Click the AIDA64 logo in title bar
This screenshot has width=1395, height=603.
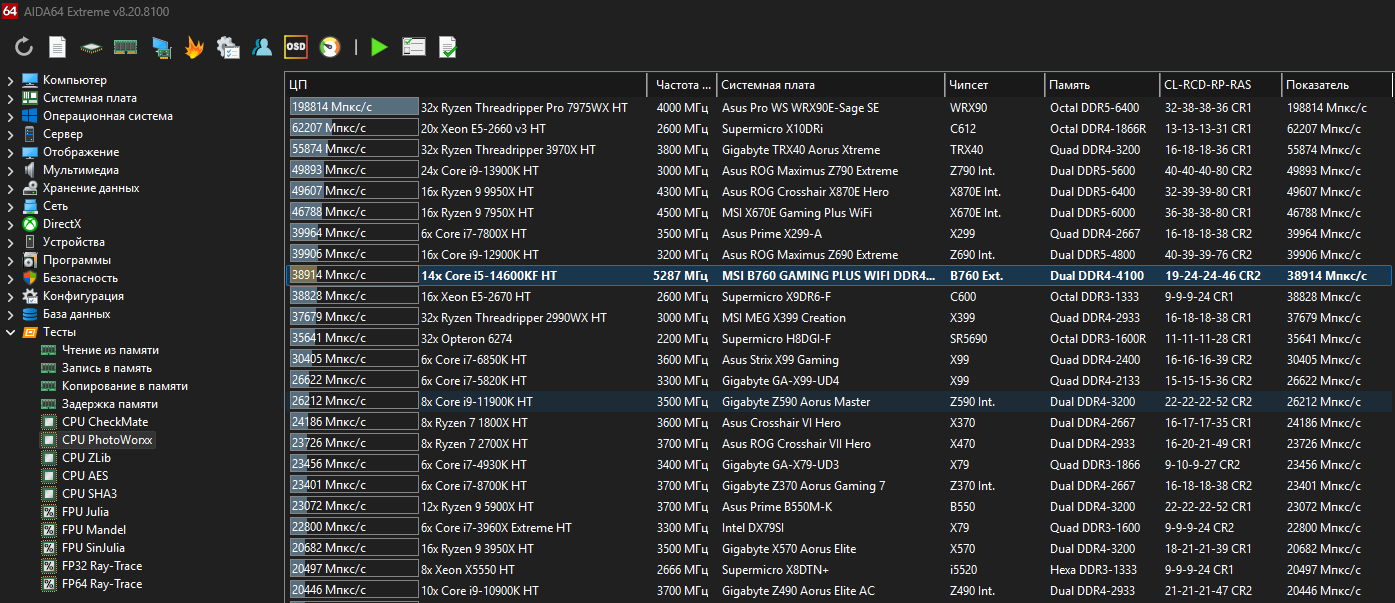pyautogui.click(x=12, y=11)
